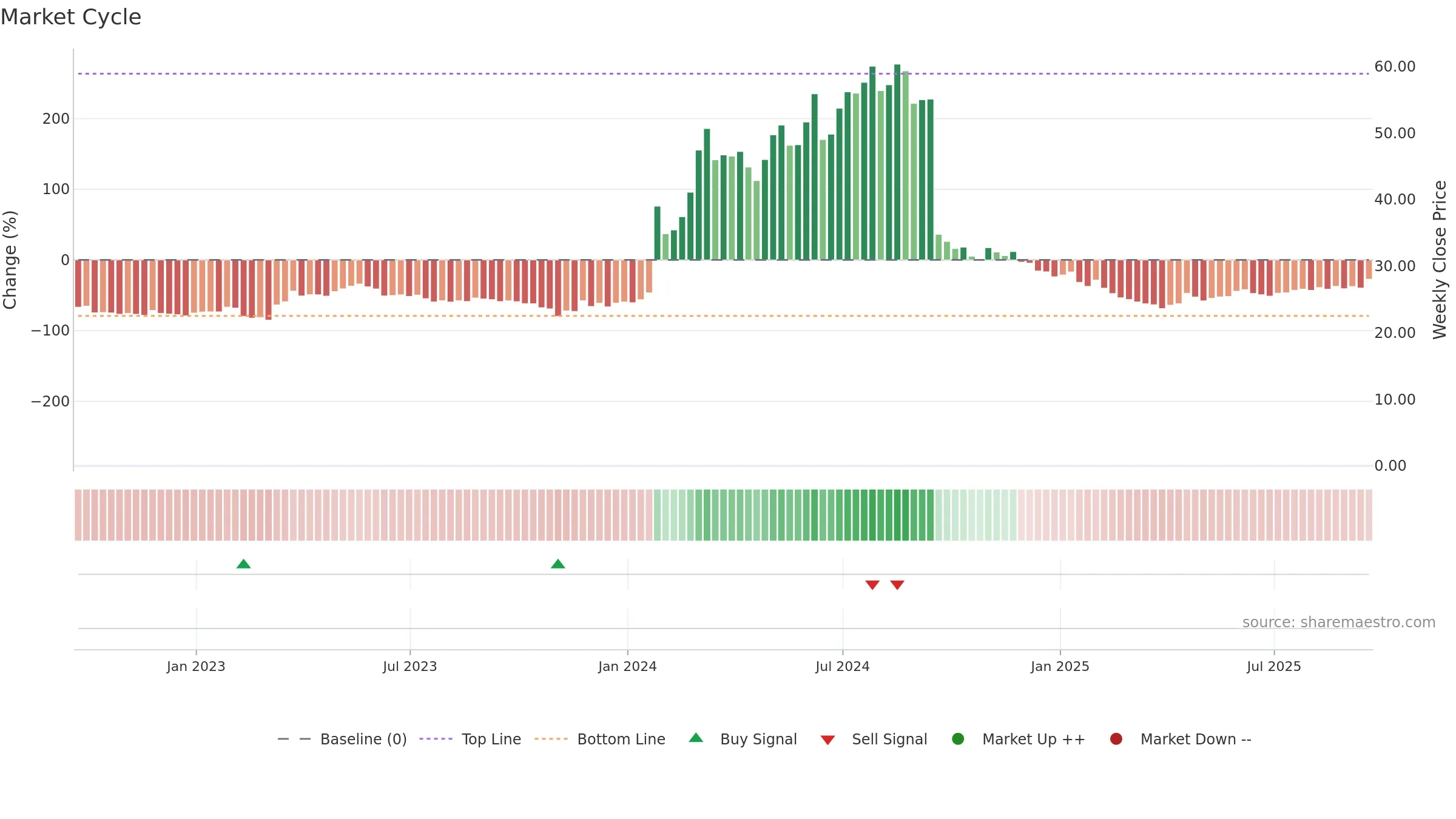Click the buy signal triangle near Nov 2023
The height and width of the screenshot is (819, 1456).
558,564
